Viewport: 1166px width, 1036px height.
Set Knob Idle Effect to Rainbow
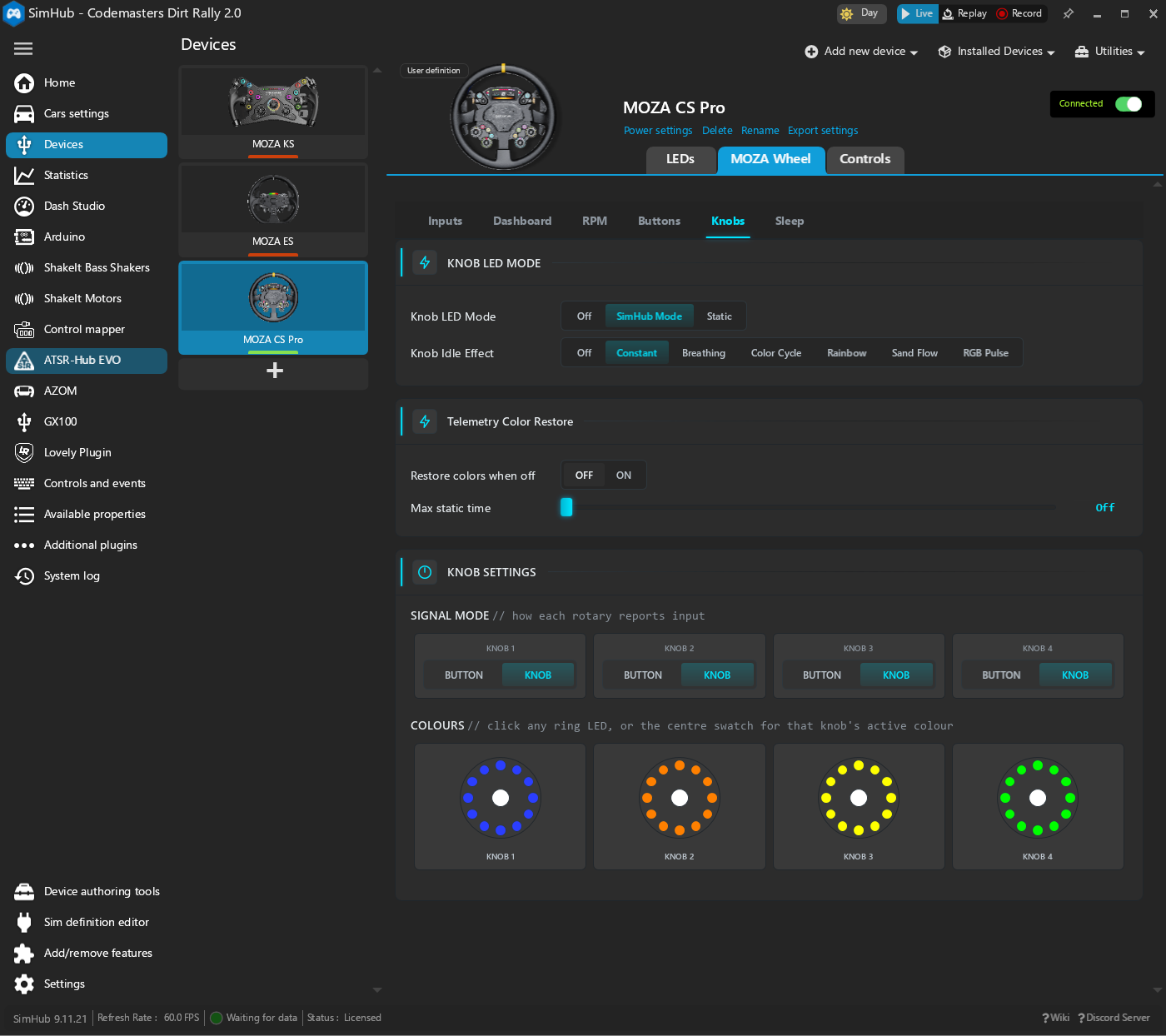click(846, 353)
